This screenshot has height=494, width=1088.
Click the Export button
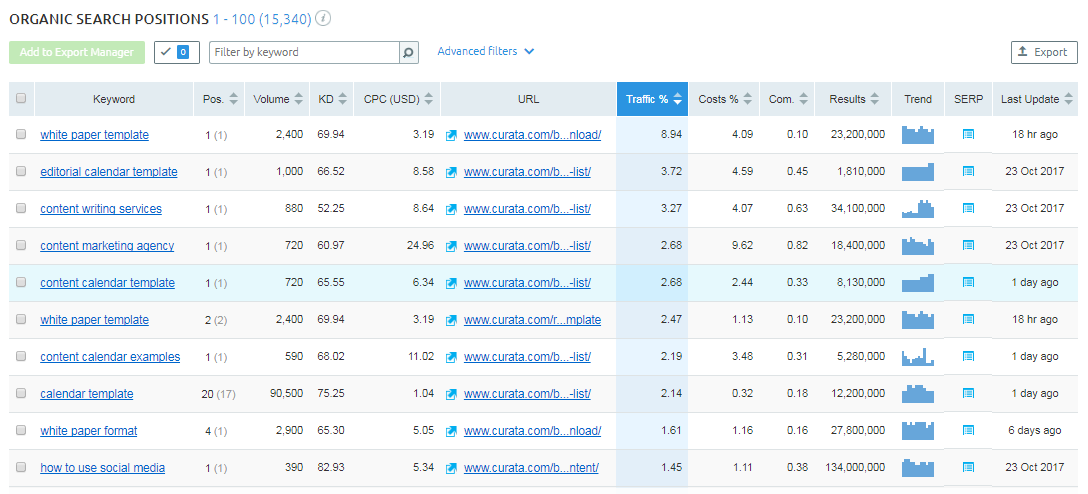click(x=1044, y=52)
